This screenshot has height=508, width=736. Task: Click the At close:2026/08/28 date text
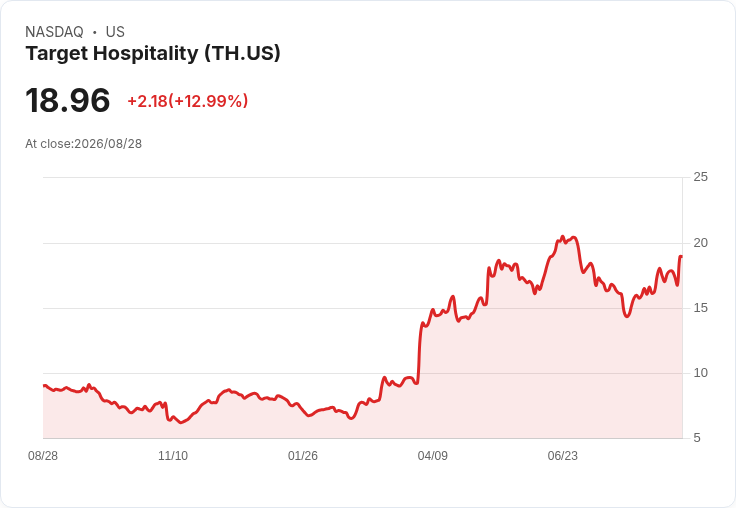84,144
